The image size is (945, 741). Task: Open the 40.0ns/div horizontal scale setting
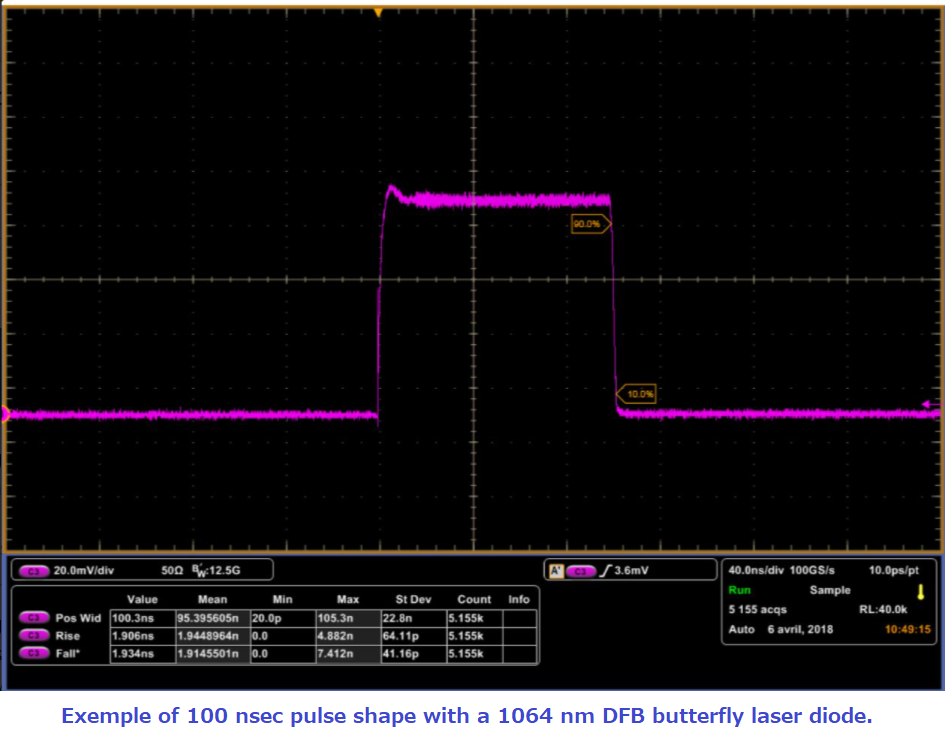pyautogui.click(x=758, y=569)
